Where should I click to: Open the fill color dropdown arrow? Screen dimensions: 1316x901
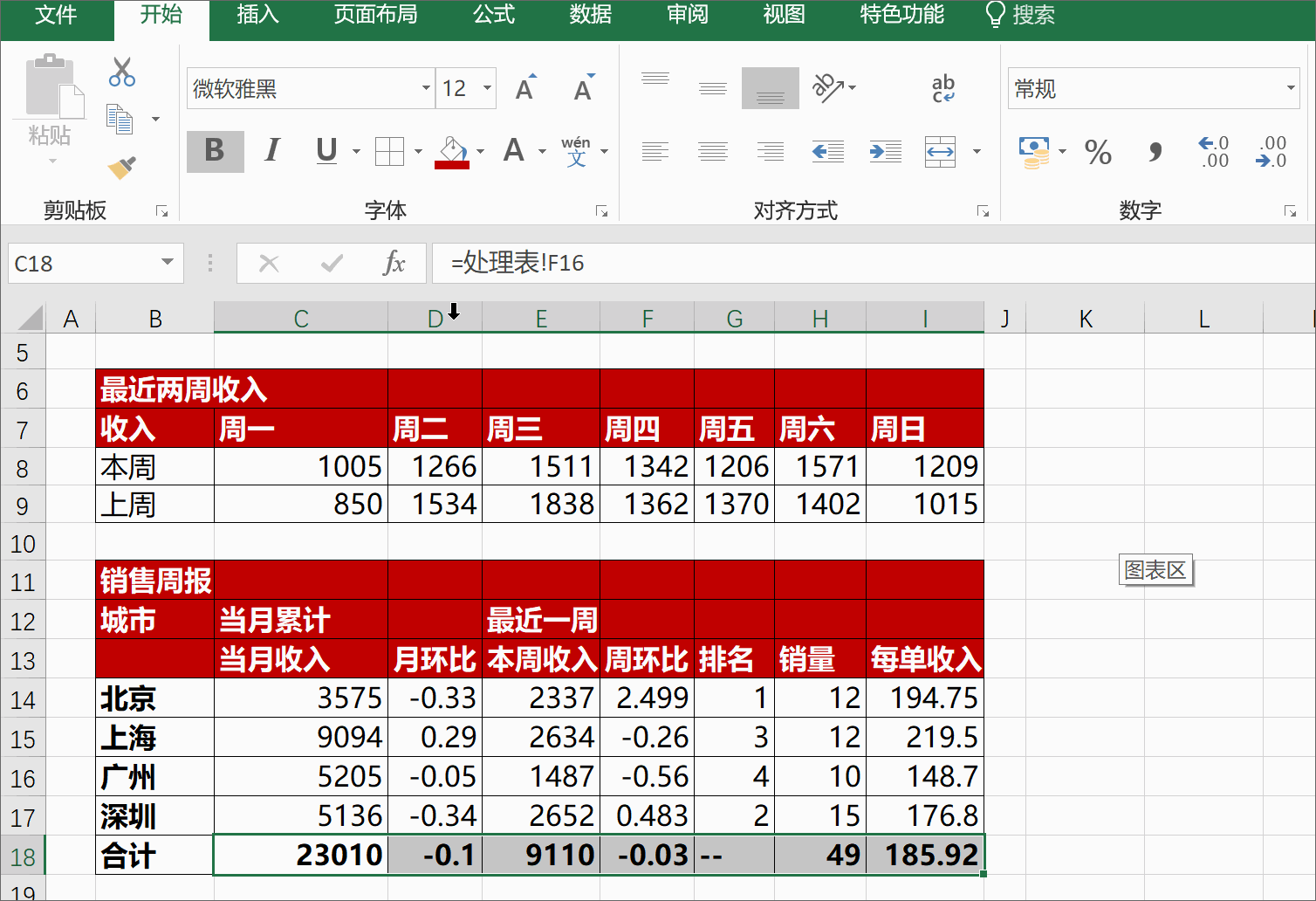(482, 151)
